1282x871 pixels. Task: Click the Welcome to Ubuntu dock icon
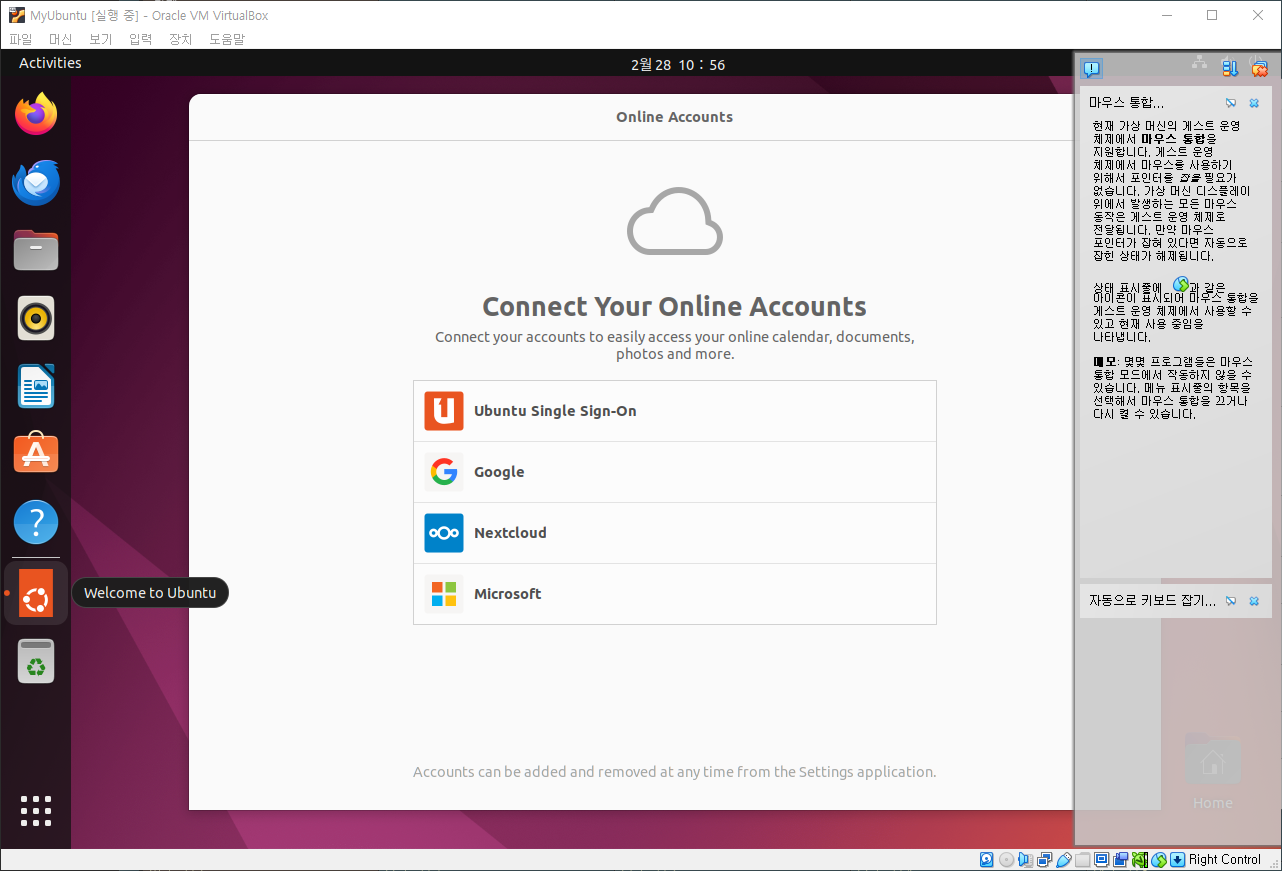coord(36,593)
